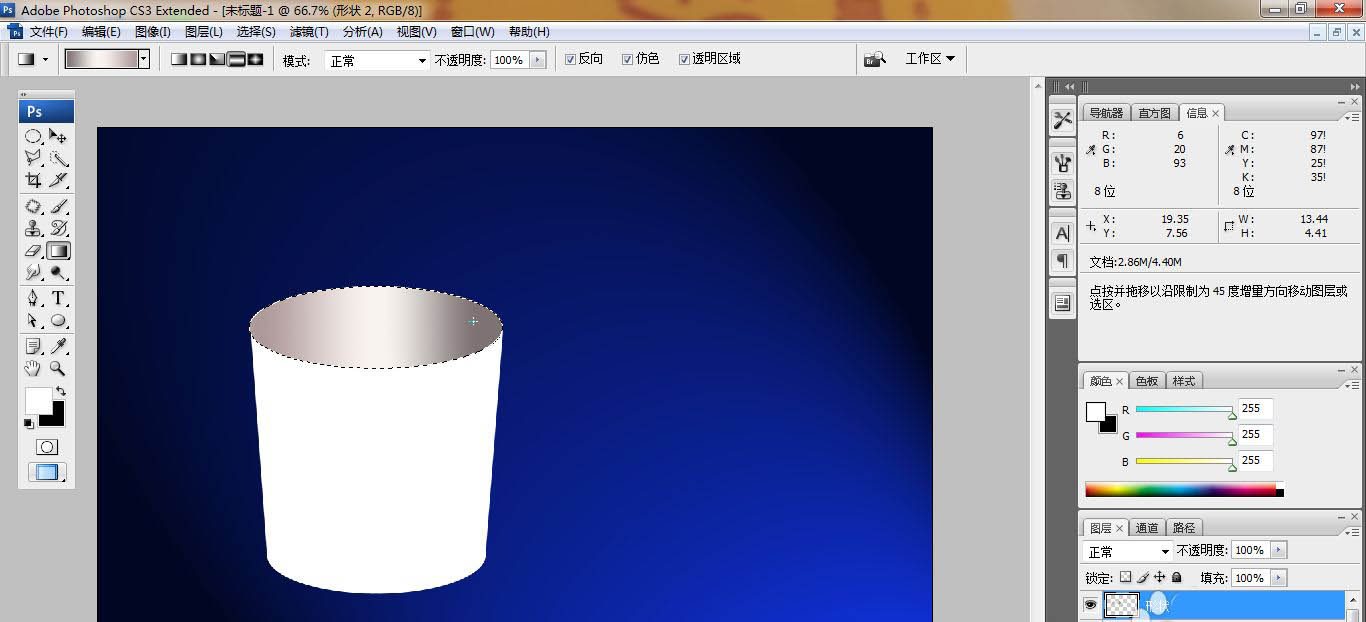Select the Path Selection tool

33,320
